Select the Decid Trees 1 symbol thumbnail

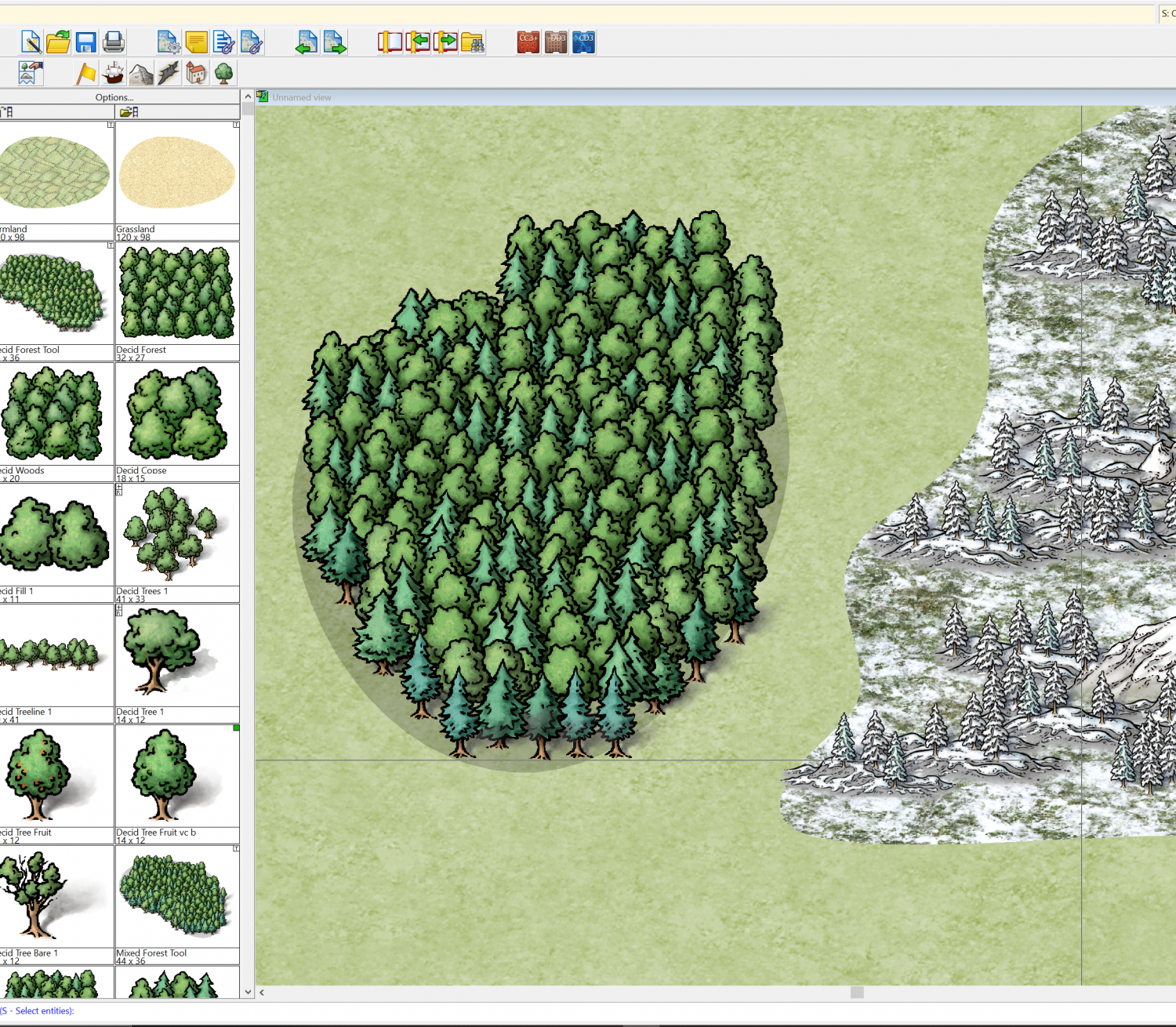click(177, 535)
